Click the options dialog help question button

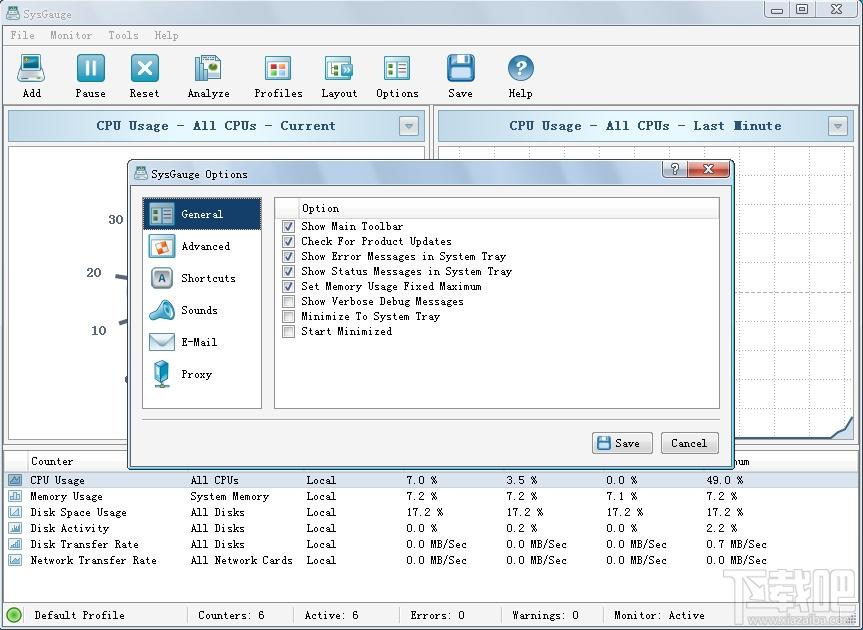(x=675, y=169)
